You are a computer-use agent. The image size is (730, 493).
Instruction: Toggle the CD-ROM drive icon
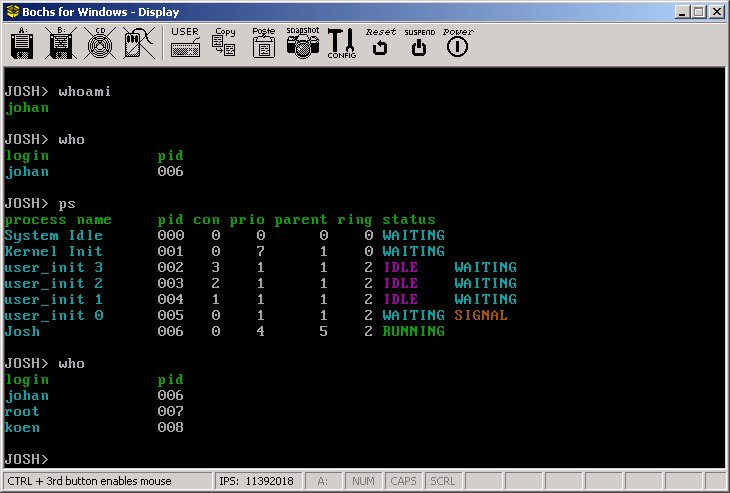[100, 43]
